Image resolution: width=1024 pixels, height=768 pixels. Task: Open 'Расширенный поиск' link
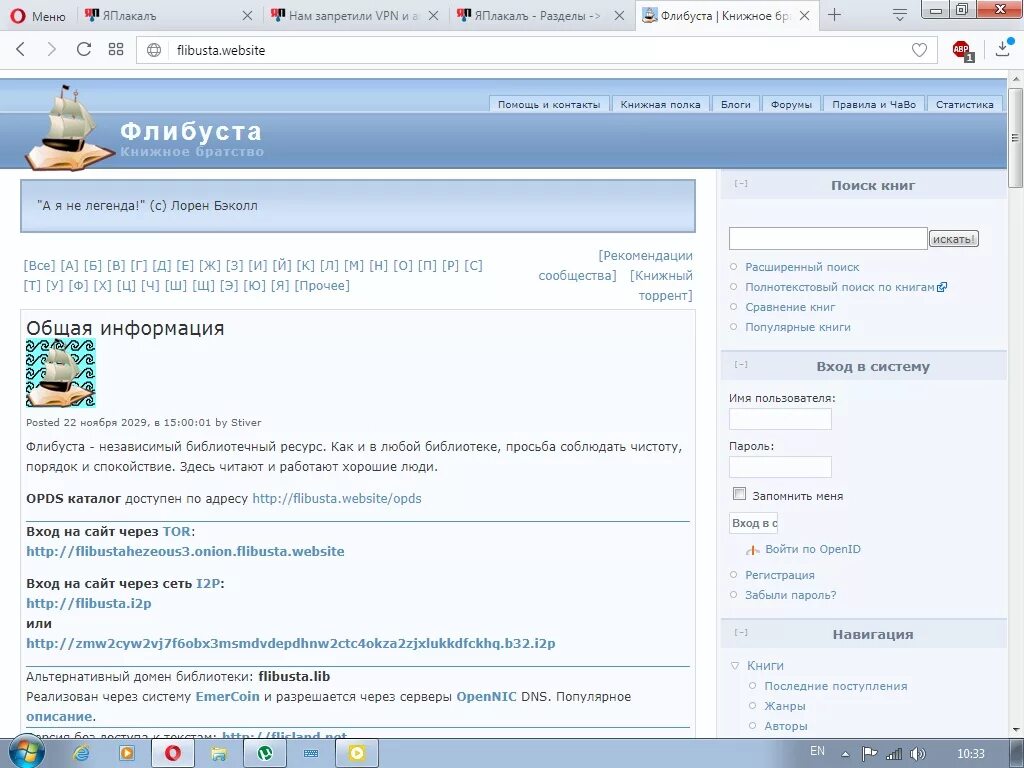pos(802,267)
